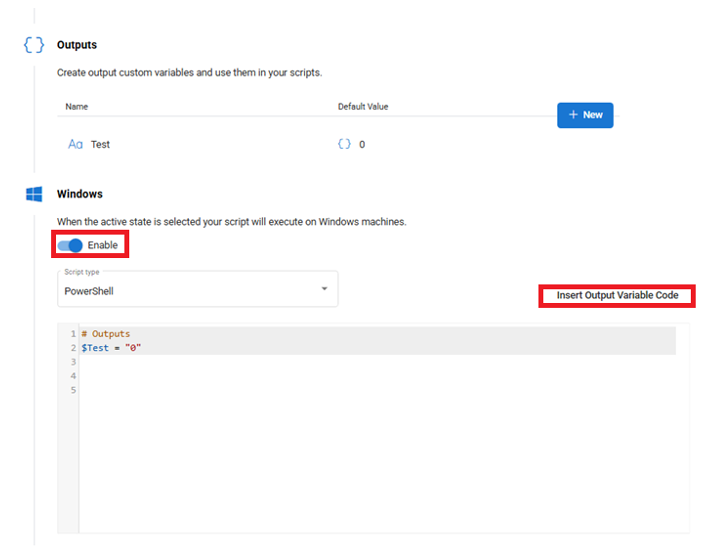Click the Windows section heading

tap(80, 194)
